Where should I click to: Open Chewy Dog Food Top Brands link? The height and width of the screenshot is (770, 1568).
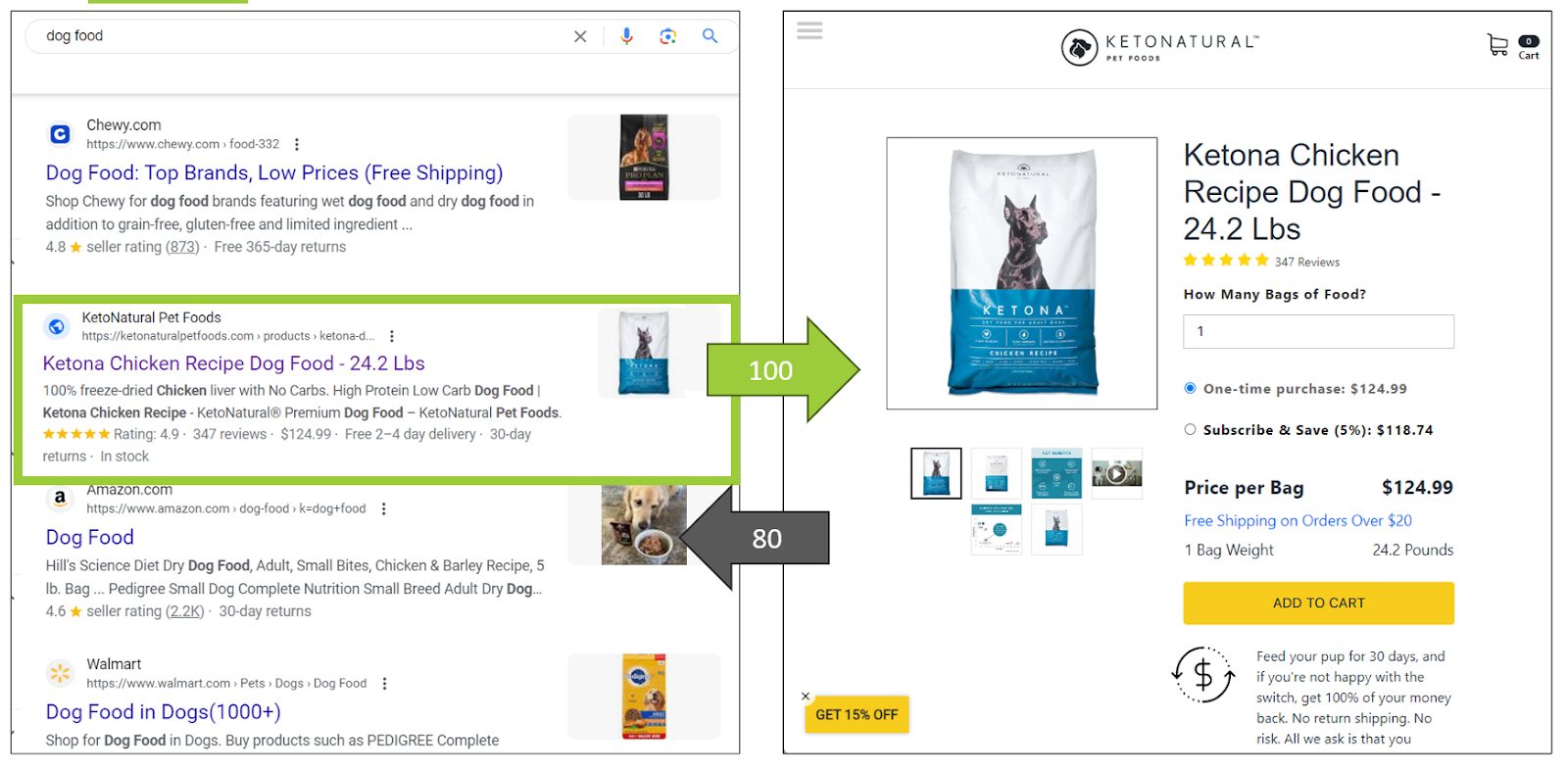273,173
